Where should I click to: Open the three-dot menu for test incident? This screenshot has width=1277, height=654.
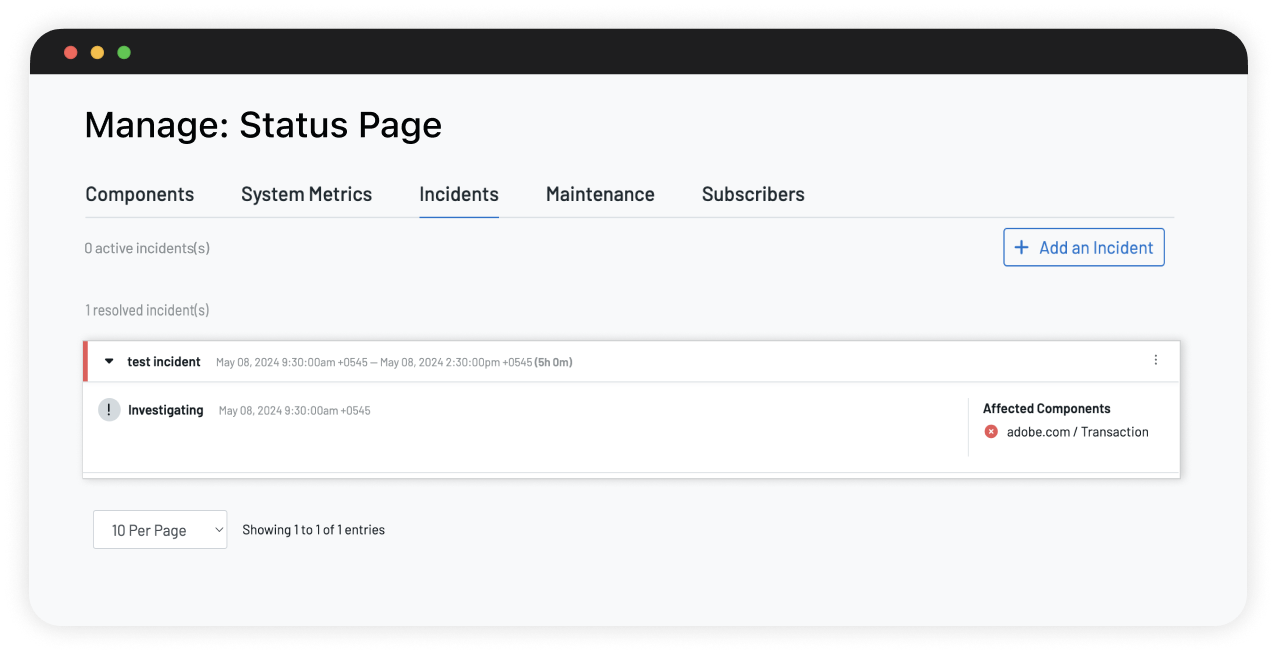point(1156,360)
